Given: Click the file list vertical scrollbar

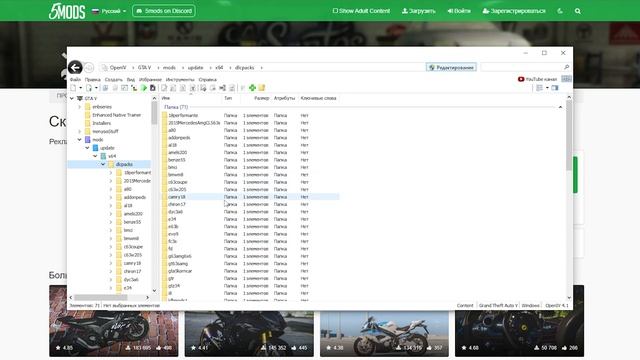Looking at the screenshot, I should click(569, 135).
